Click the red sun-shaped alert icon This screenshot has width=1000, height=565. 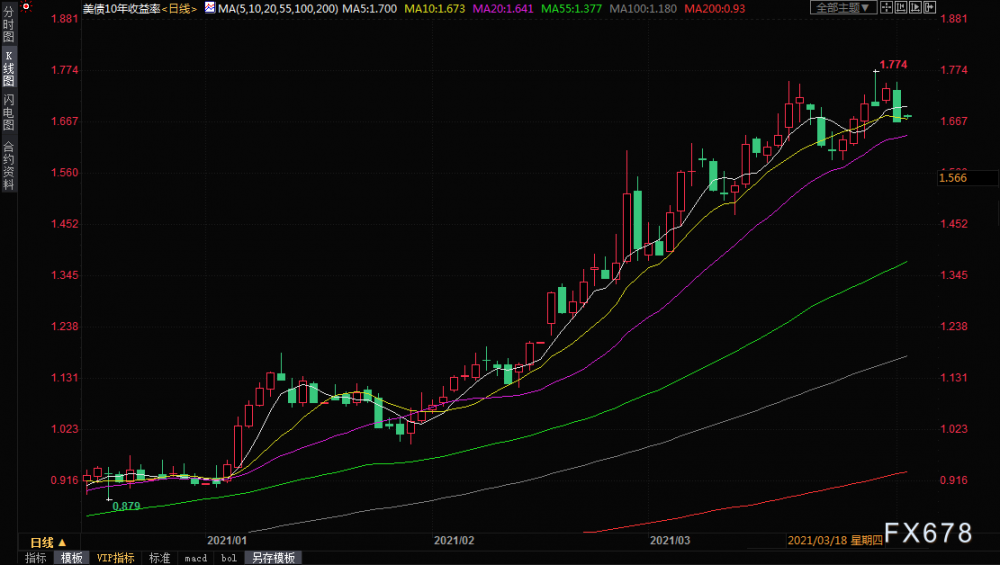click(x=26, y=7)
